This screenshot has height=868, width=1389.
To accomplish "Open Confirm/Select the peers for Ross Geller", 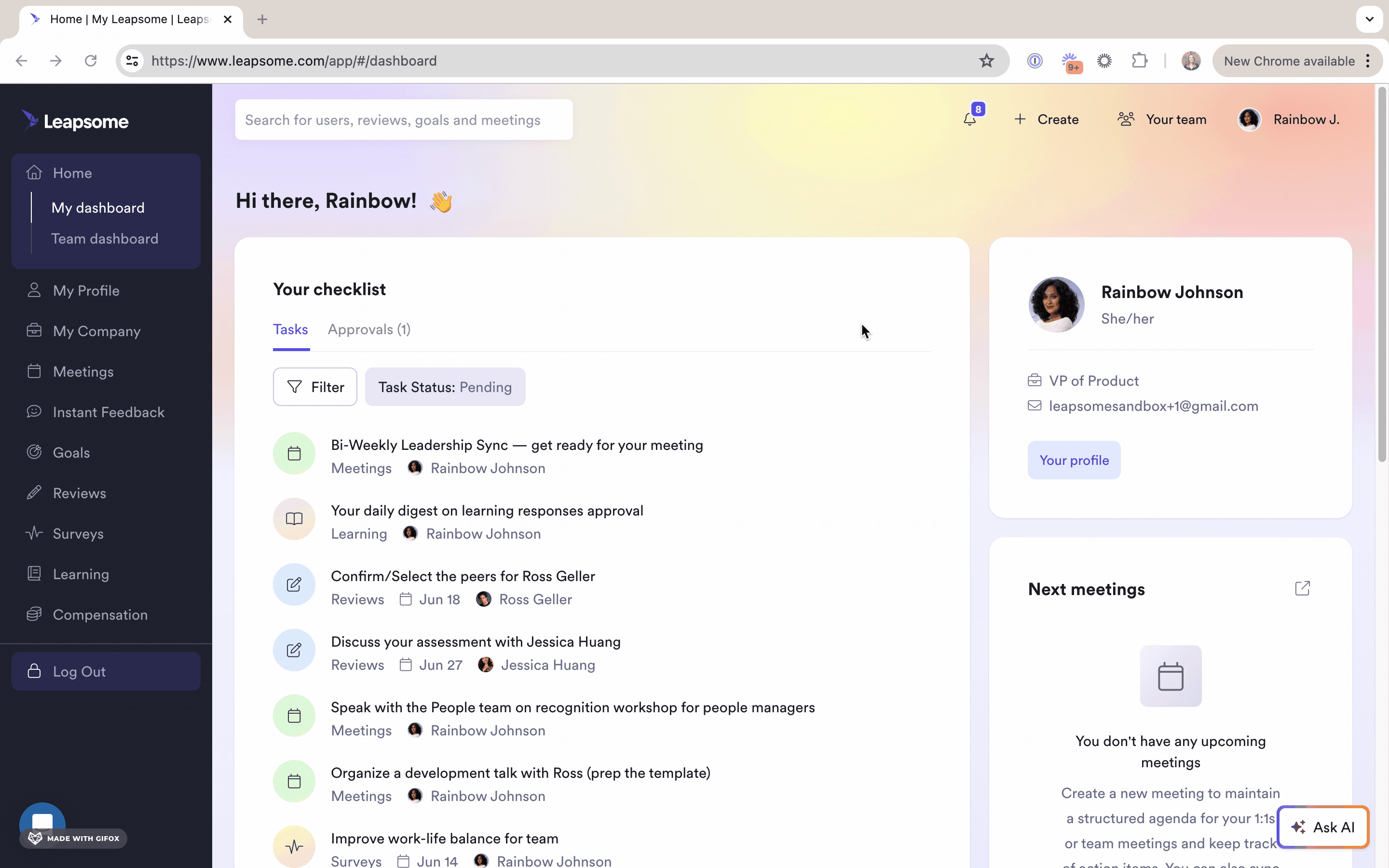I will pos(463,576).
